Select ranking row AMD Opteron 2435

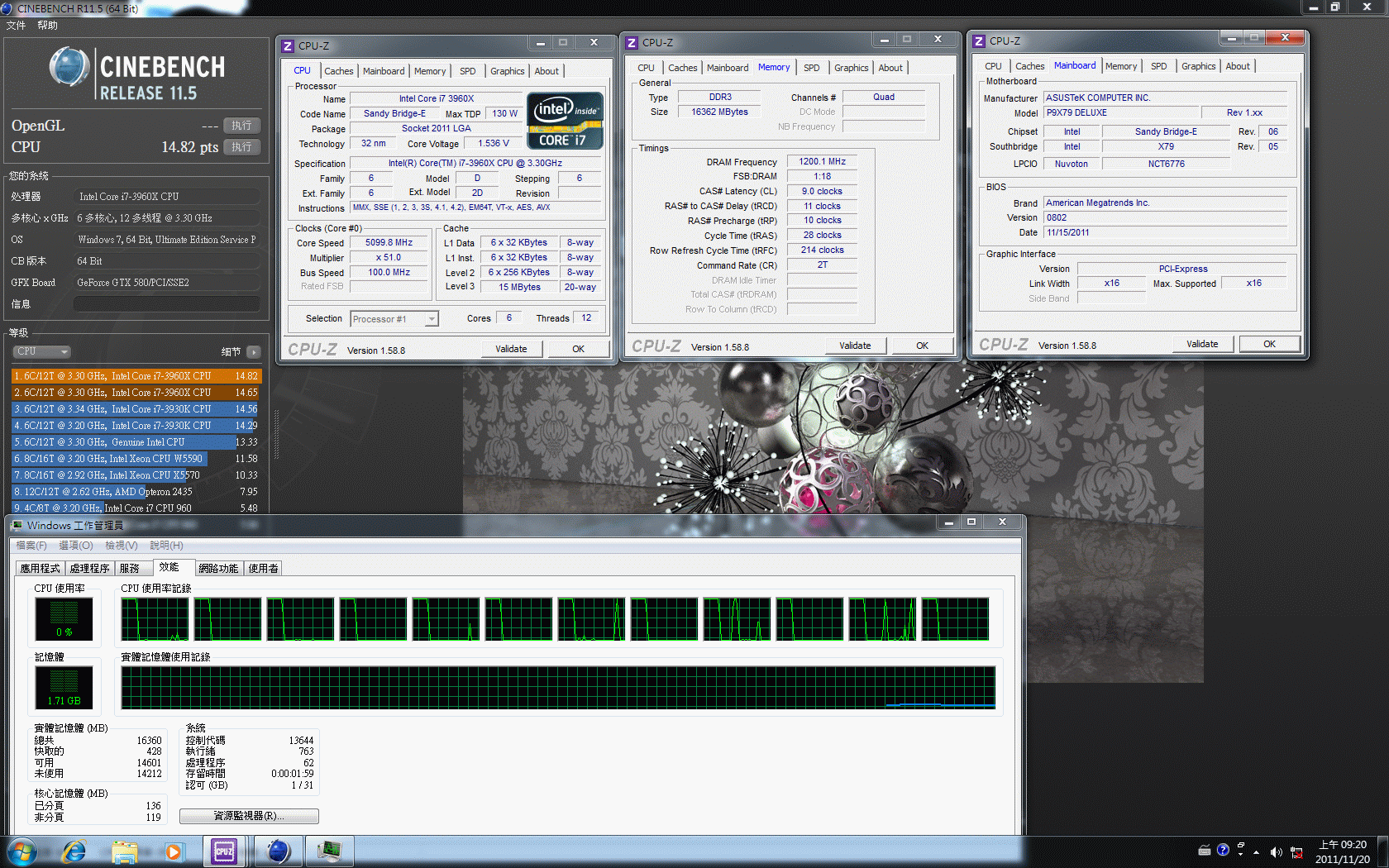coord(136,492)
